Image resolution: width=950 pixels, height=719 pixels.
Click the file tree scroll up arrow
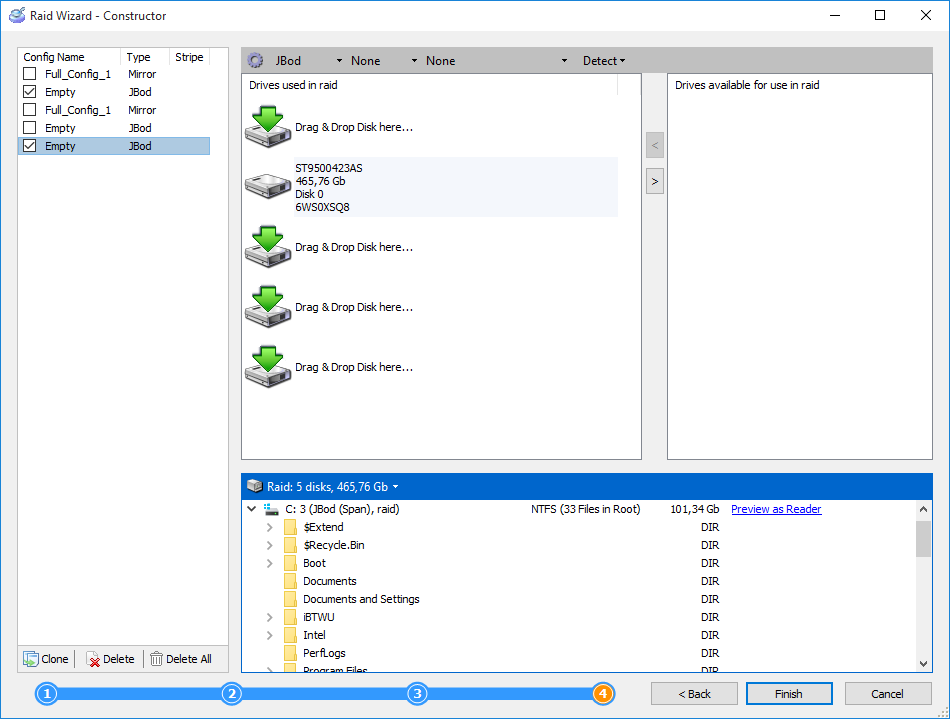[x=923, y=509]
